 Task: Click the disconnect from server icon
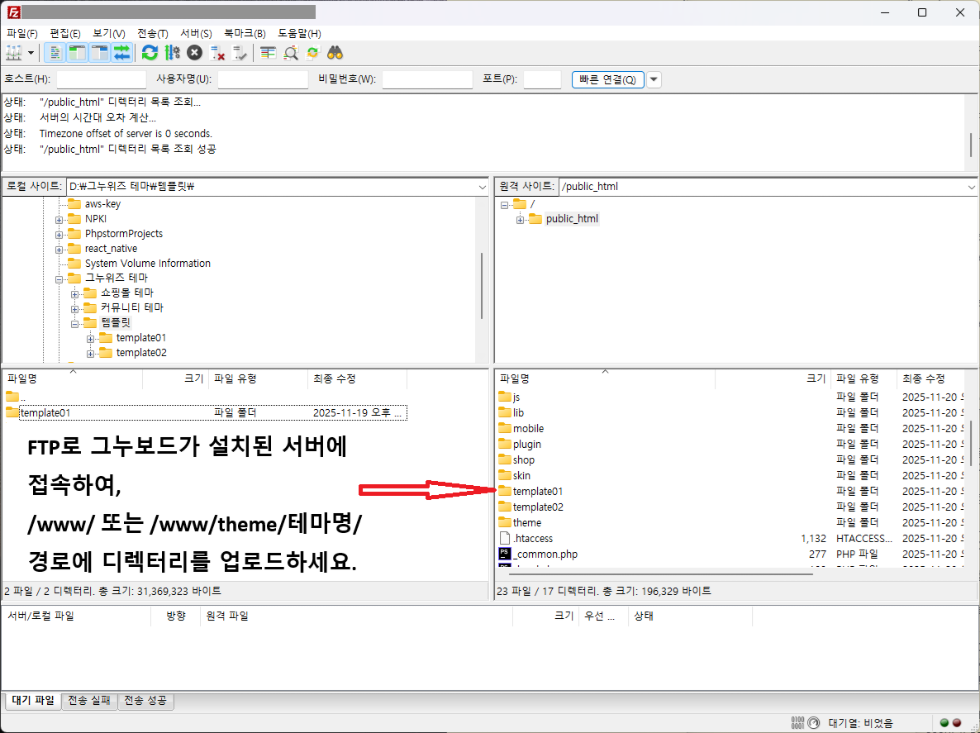click(x=217, y=52)
